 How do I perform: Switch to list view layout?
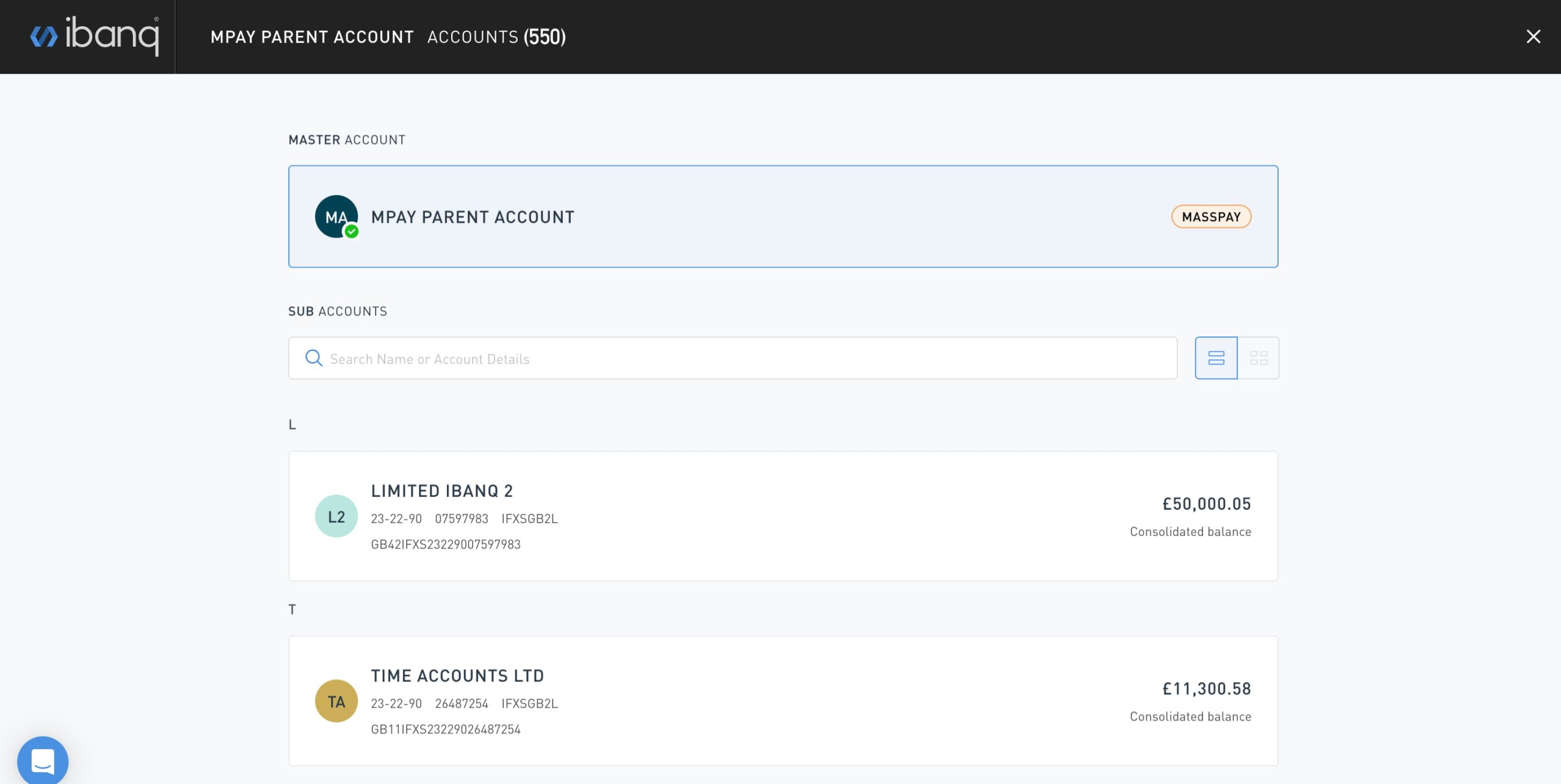pyautogui.click(x=1216, y=358)
